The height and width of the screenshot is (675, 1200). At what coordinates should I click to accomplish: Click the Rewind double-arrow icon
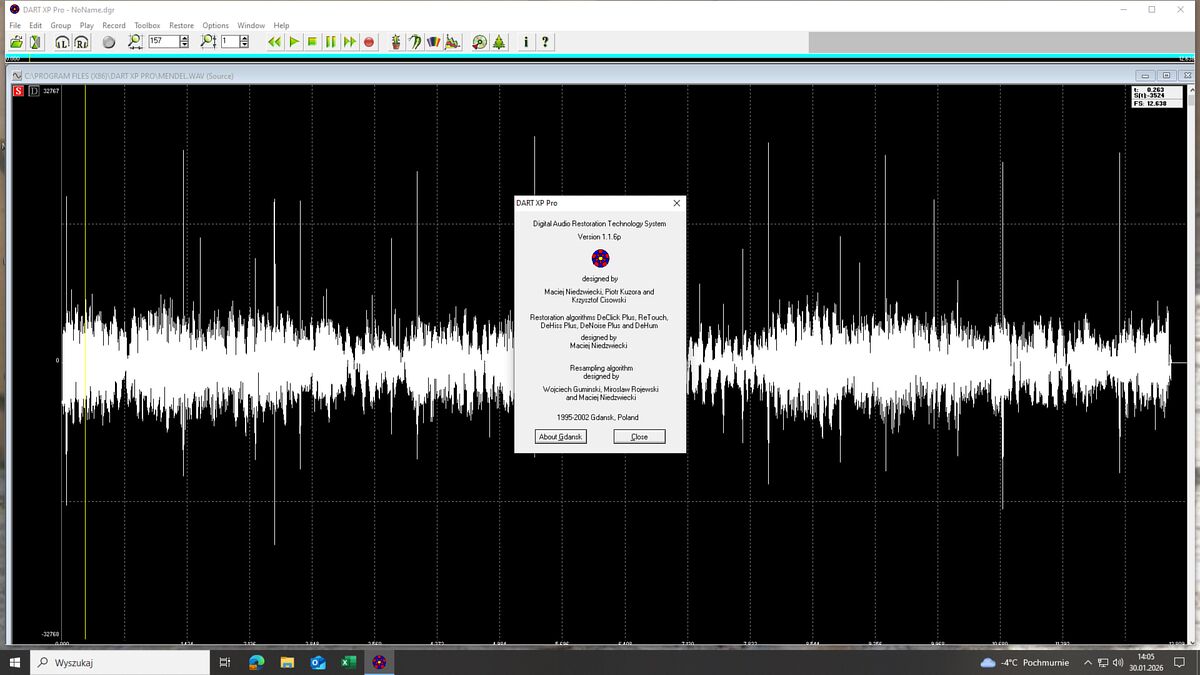pyautogui.click(x=275, y=42)
